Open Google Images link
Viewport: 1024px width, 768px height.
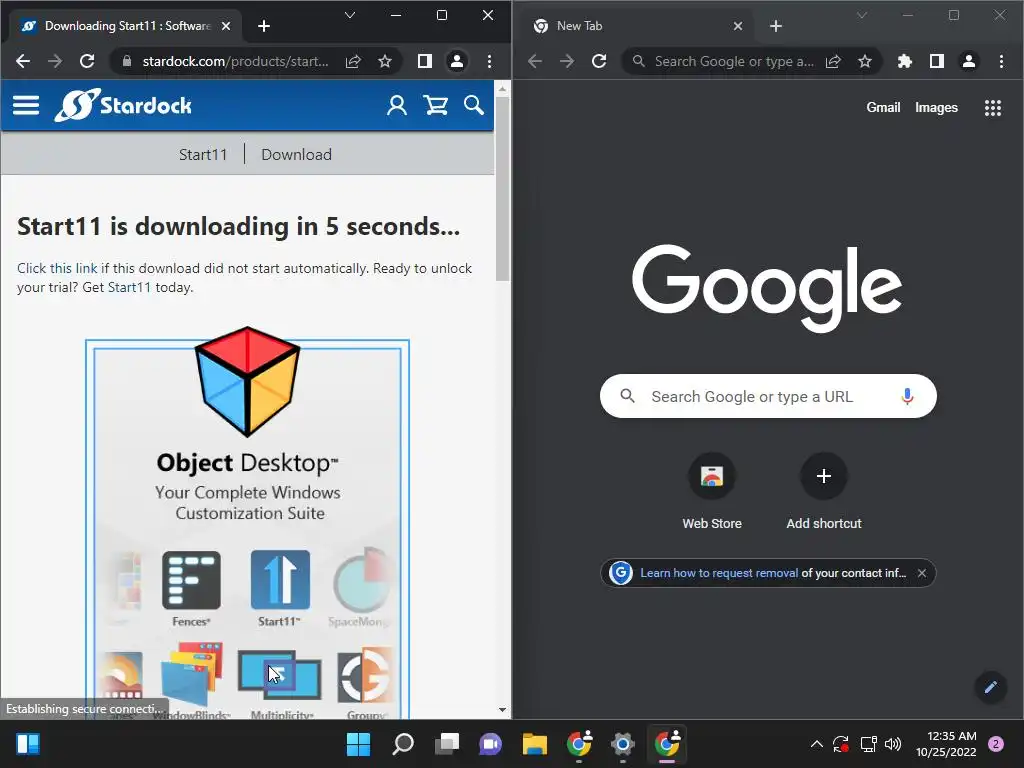(x=936, y=108)
